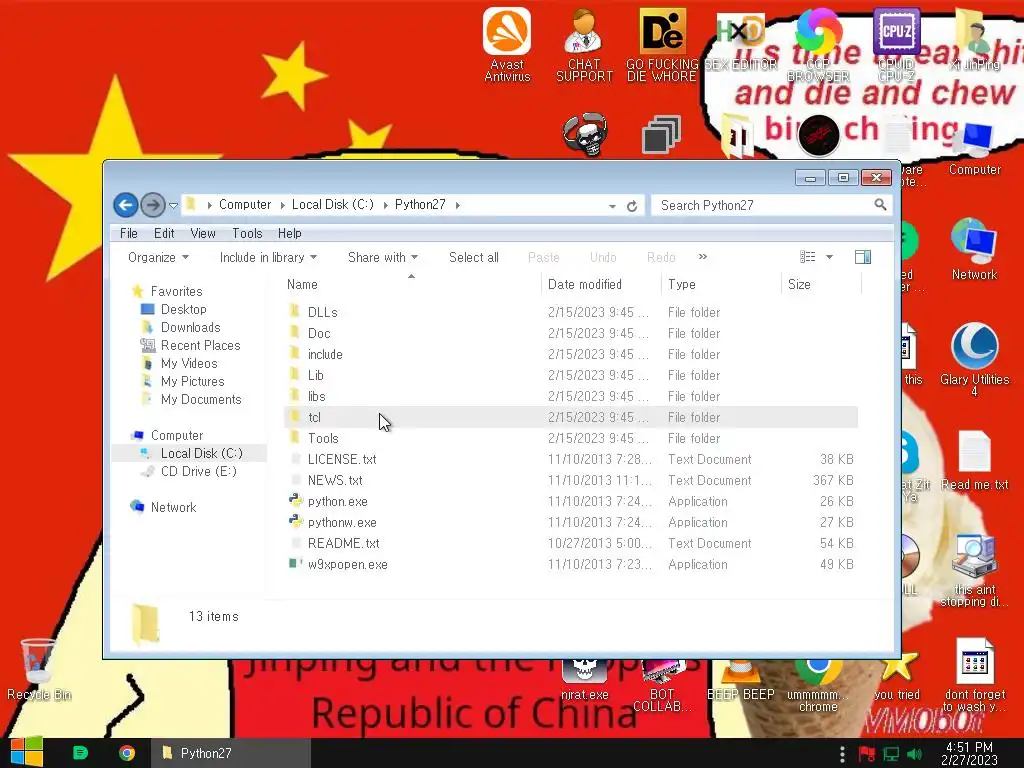This screenshot has height=768, width=1024.
Task: Launch Chrome from the taskbar
Action: coord(127,753)
